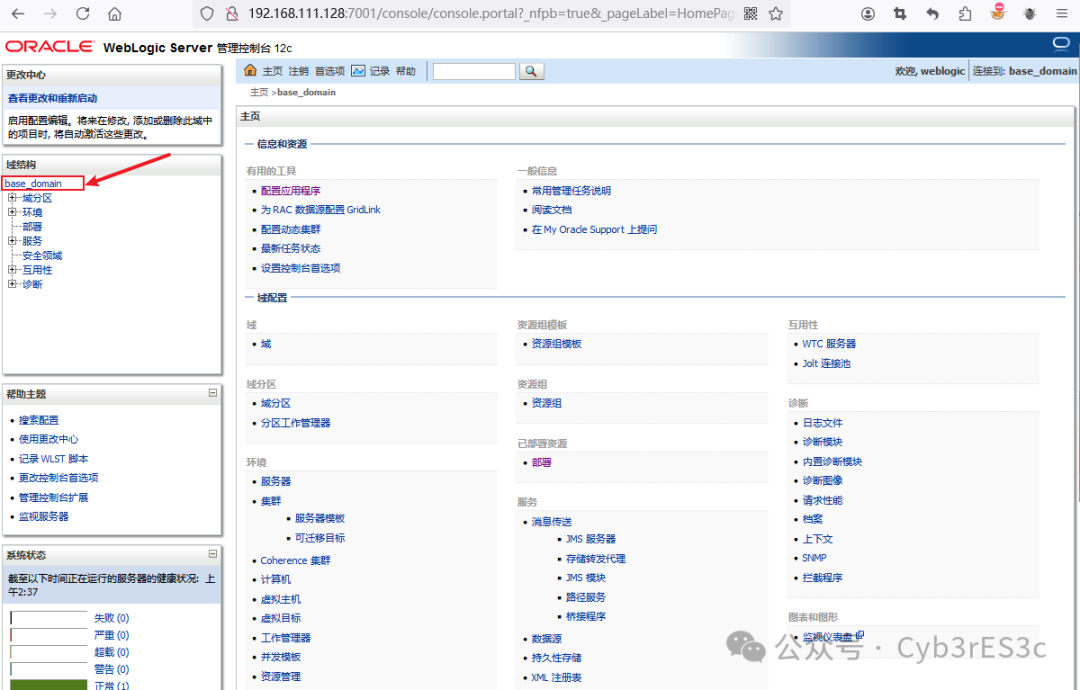Focus the console search input field

tap(474, 71)
